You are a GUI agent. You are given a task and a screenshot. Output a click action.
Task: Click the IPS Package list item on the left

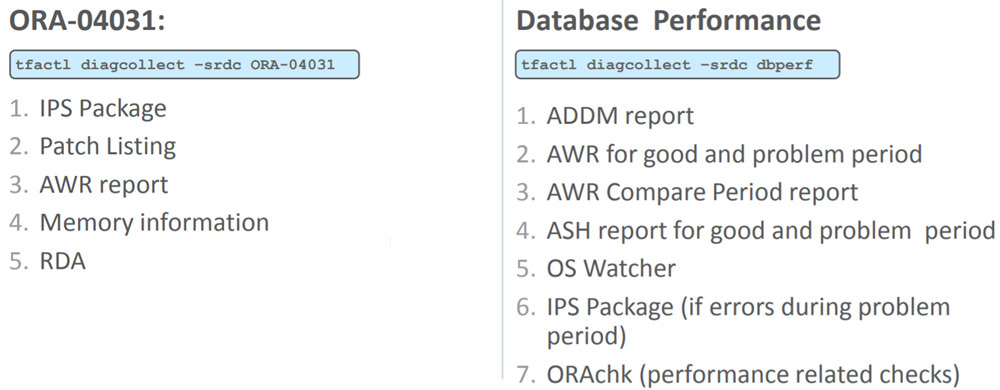coord(103,109)
